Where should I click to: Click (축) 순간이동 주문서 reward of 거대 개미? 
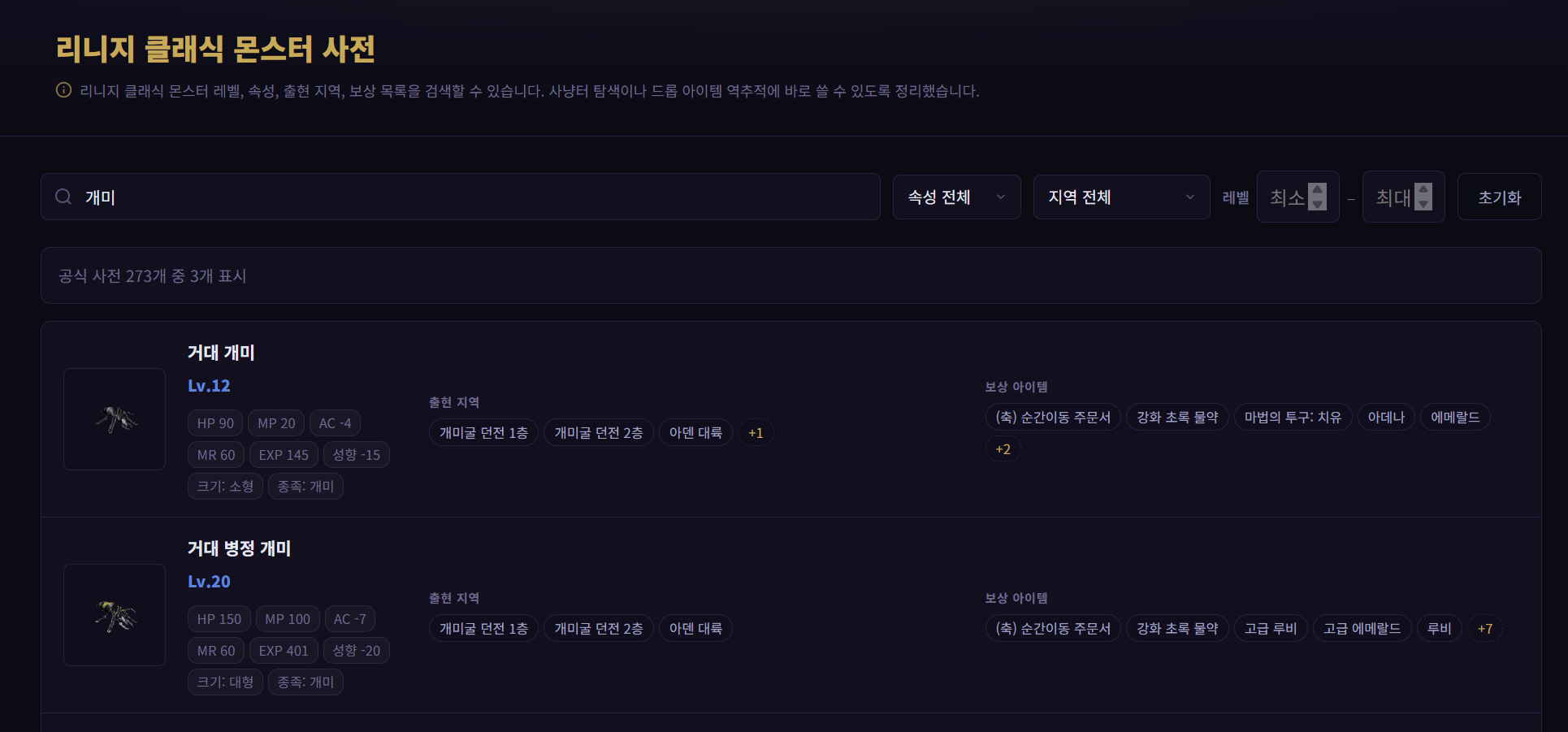coord(1053,418)
